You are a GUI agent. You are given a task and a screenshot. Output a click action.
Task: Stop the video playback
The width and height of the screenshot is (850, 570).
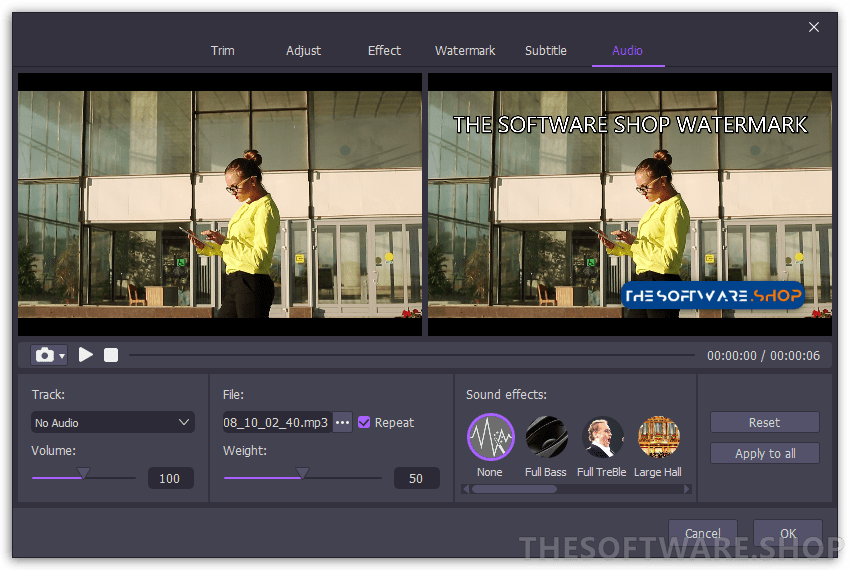pos(111,355)
